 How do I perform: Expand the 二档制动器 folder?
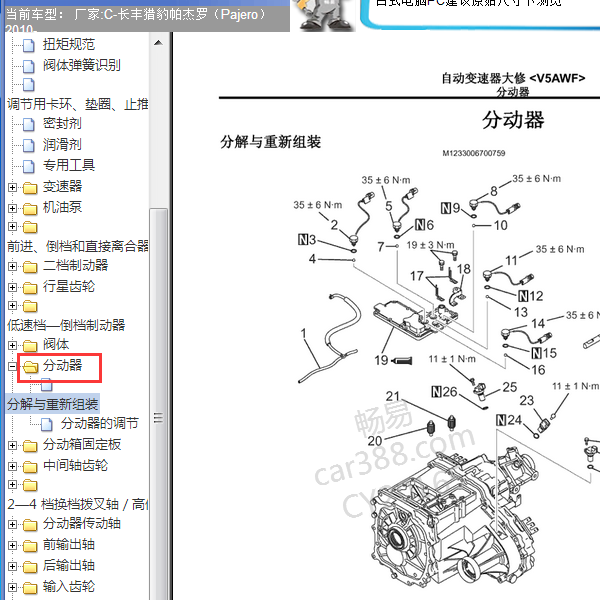coord(12,266)
